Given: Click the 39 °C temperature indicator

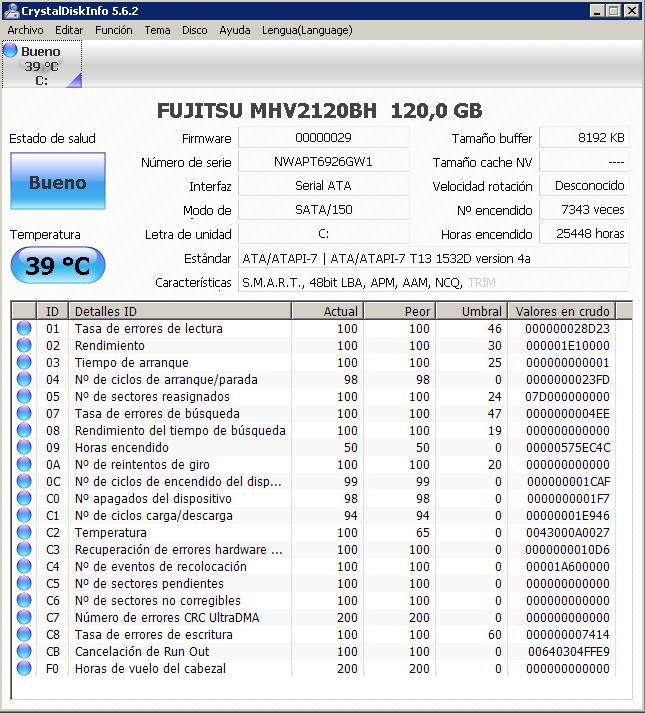Looking at the screenshot, I should [x=58, y=265].
